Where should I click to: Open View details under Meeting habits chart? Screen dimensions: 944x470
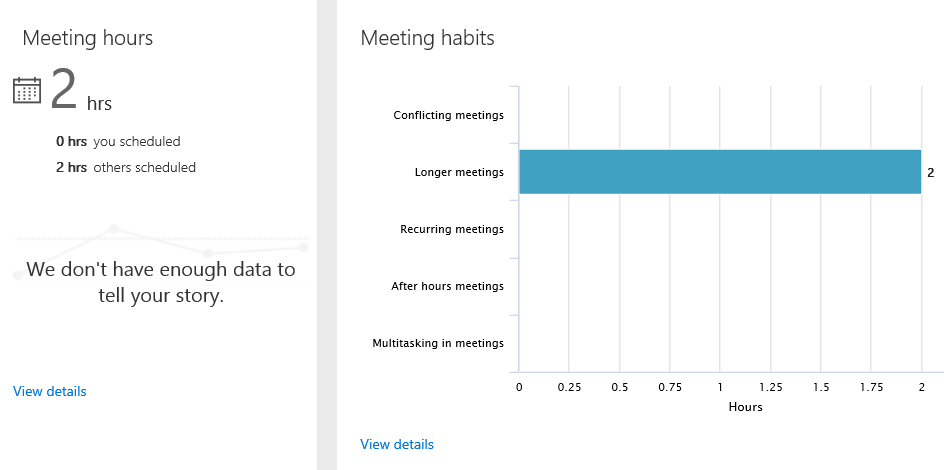point(397,444)
